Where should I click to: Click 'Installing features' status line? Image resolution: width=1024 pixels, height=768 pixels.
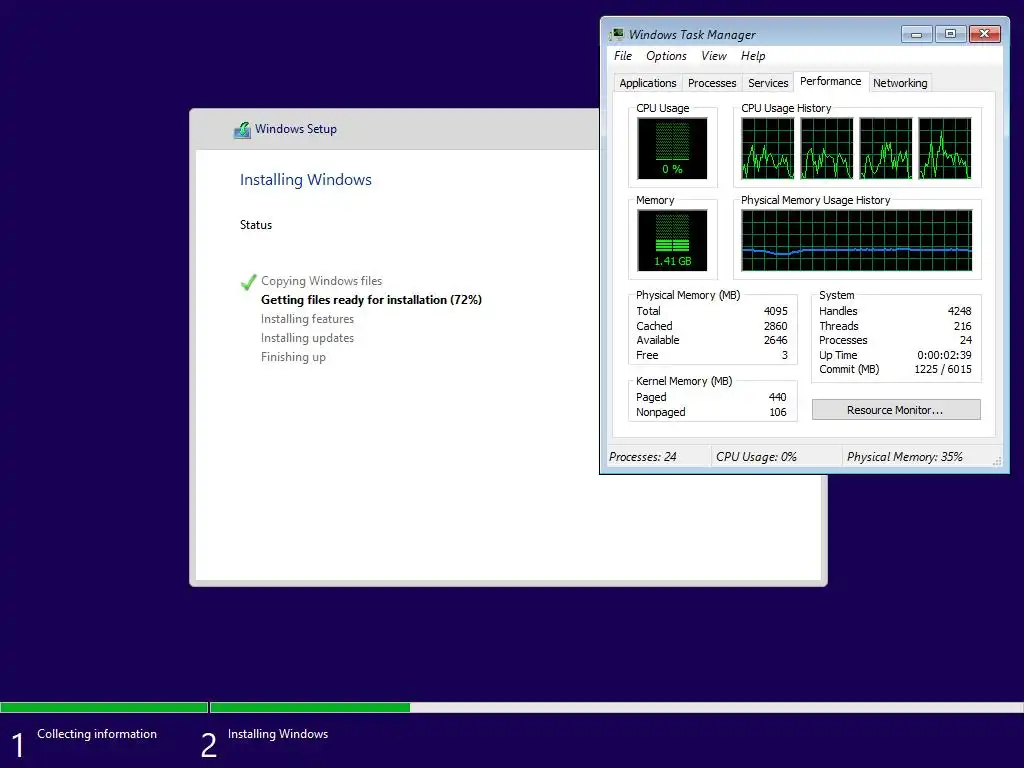307,319
